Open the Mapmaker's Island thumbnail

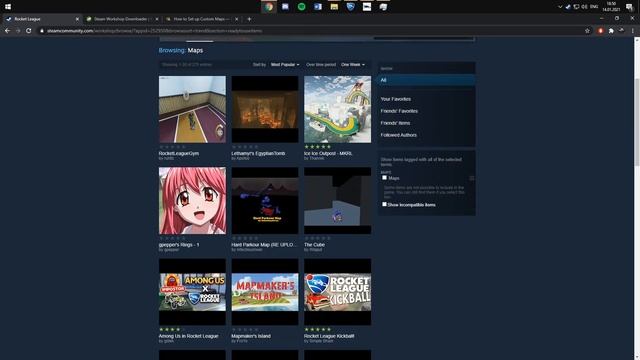pyautogui.click(x=265, y=292)
